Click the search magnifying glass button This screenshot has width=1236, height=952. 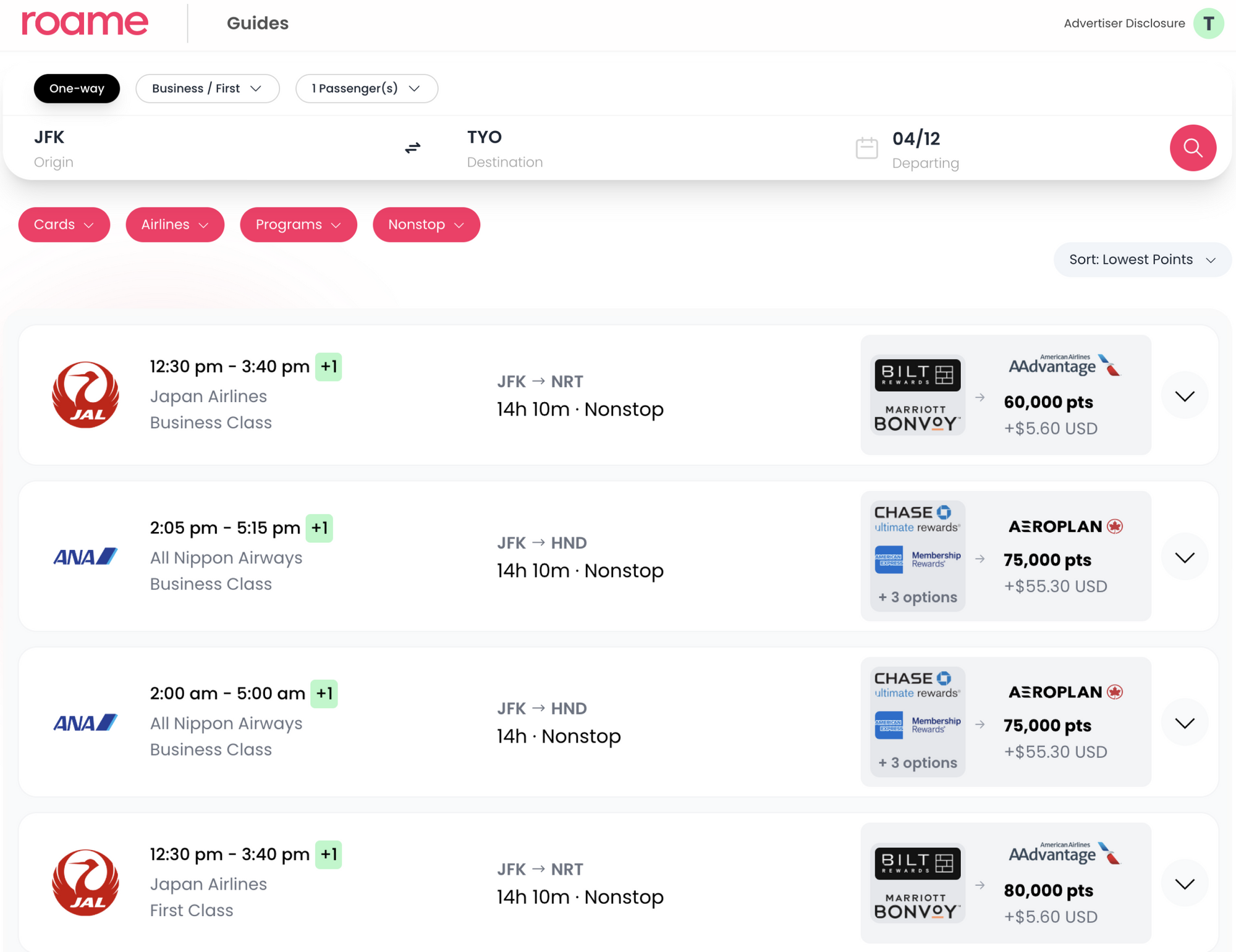tap(1192, 148)
